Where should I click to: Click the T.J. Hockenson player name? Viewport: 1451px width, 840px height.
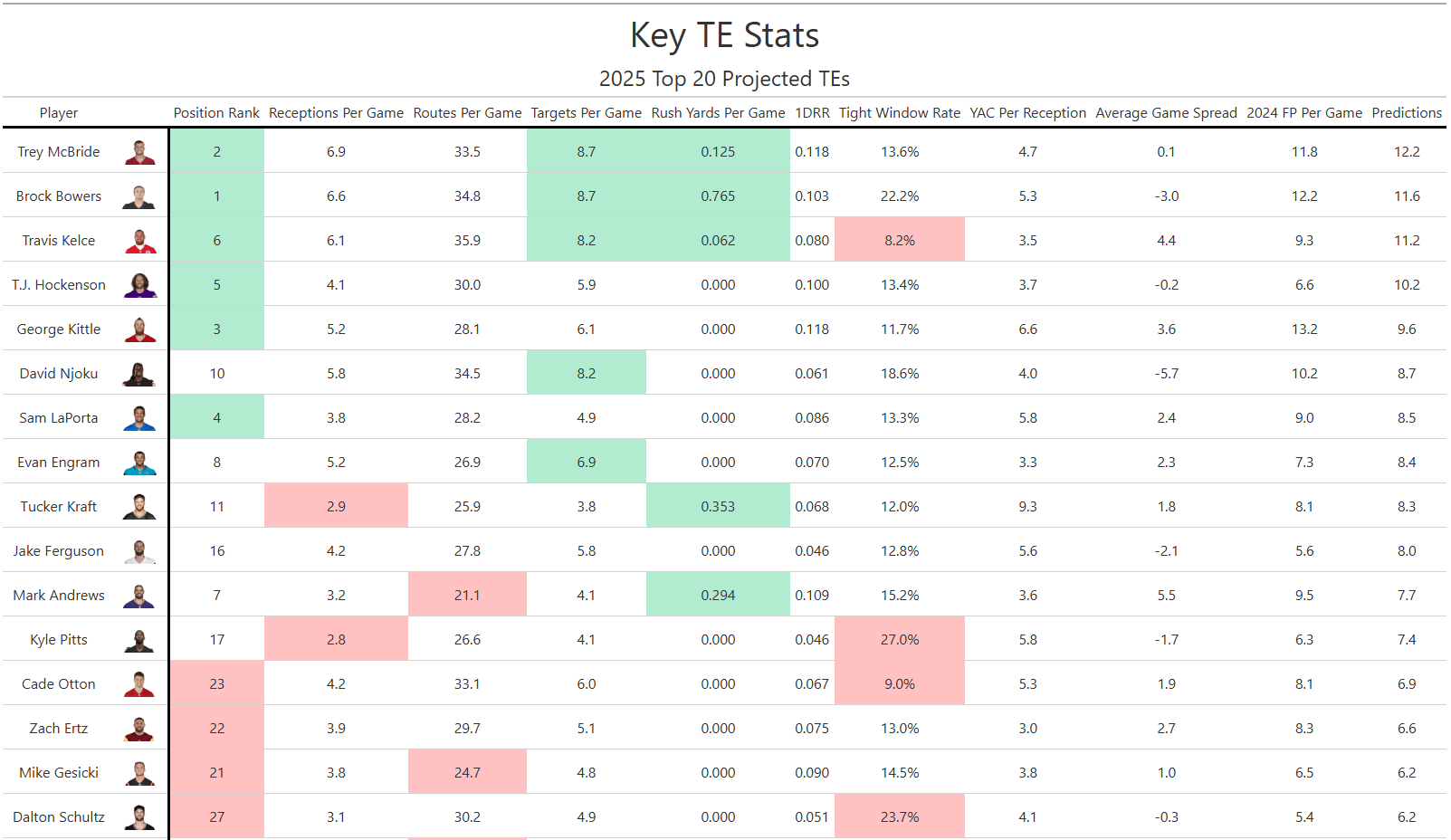(59, 285)
